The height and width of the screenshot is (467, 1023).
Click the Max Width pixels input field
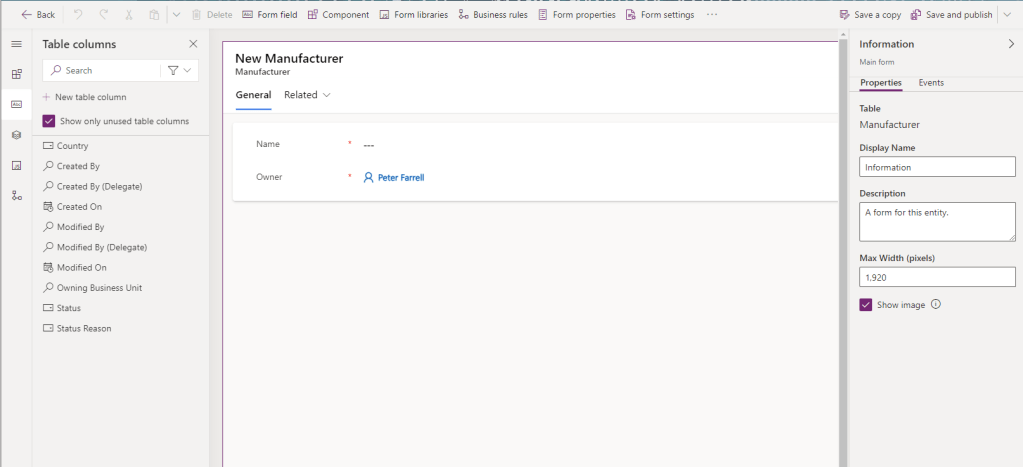pos(937,277)
